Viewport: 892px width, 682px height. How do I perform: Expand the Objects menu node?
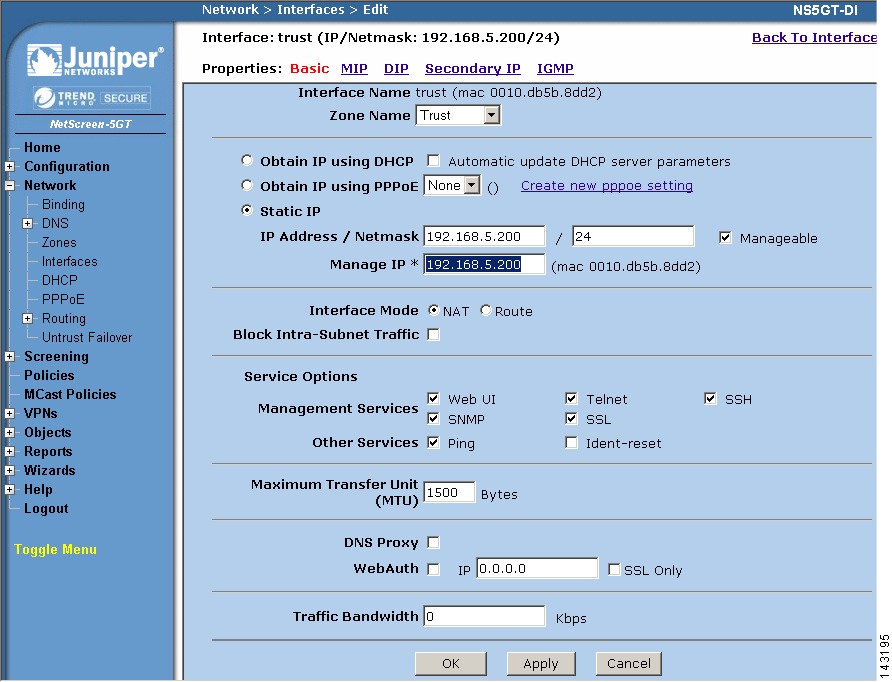(x=10, y=432)
